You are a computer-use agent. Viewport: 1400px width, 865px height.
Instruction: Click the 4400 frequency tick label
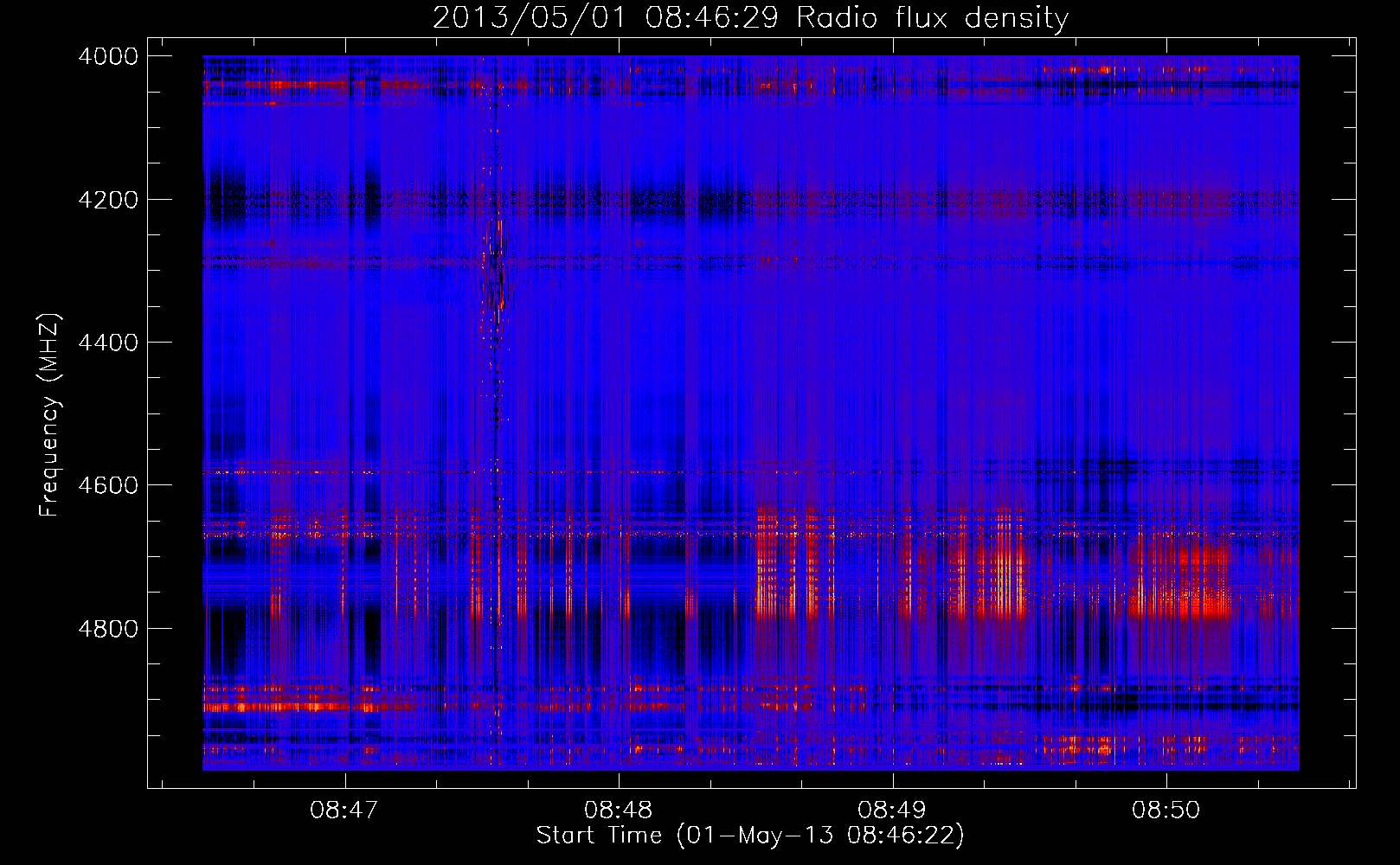click(108, 343)
